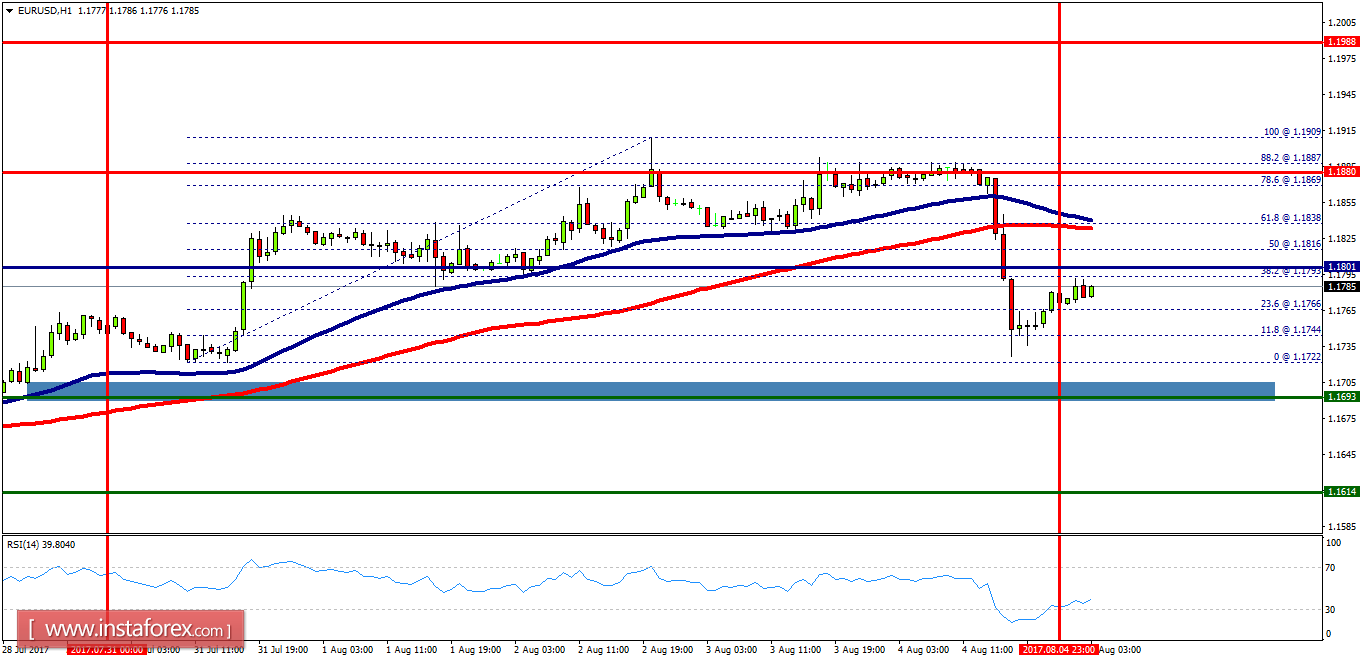Select the leftmost vertical red line
The image size is (1362, 661).
(107, 300)
